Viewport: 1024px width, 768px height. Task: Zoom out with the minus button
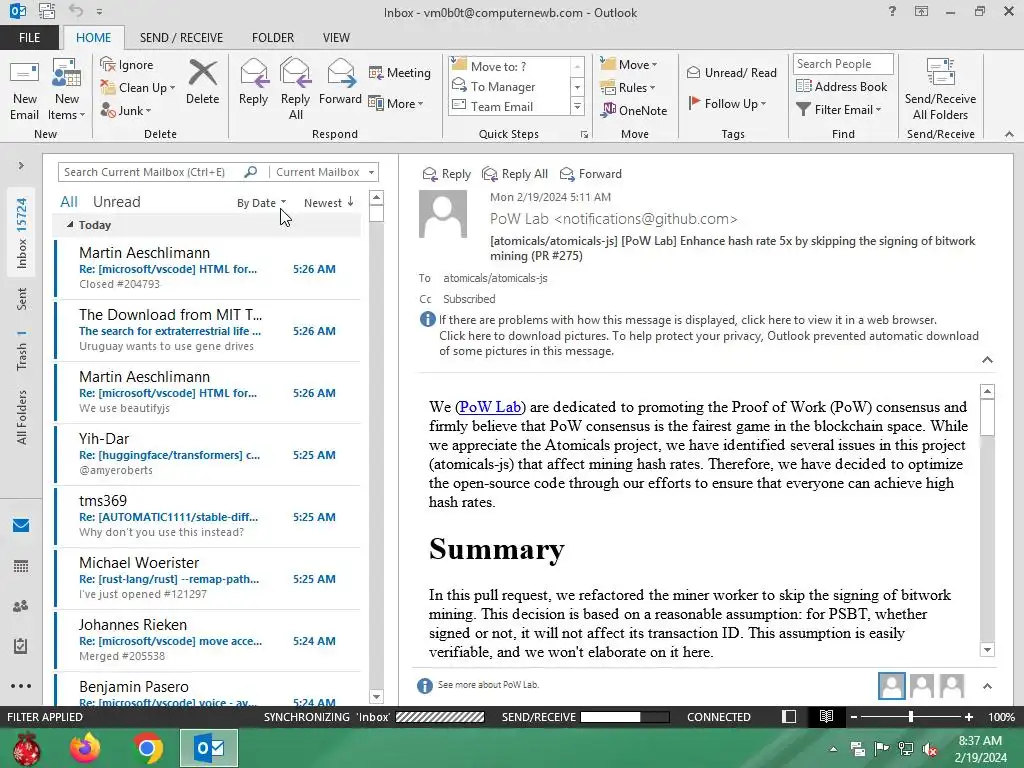coord(854,716)
